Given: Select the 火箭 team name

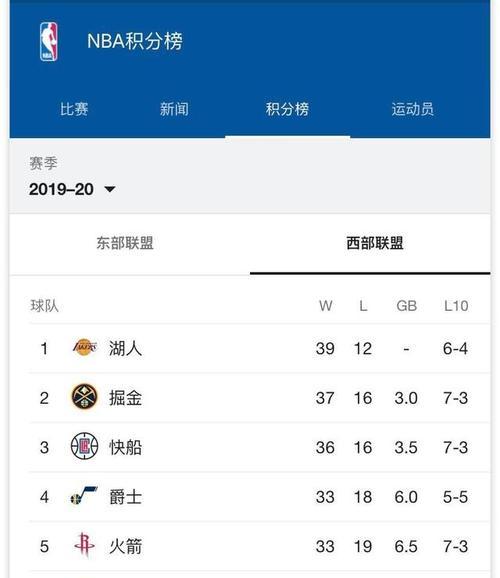Looking at the screenshot, I should pyautogui.click(x=125, y=546).
